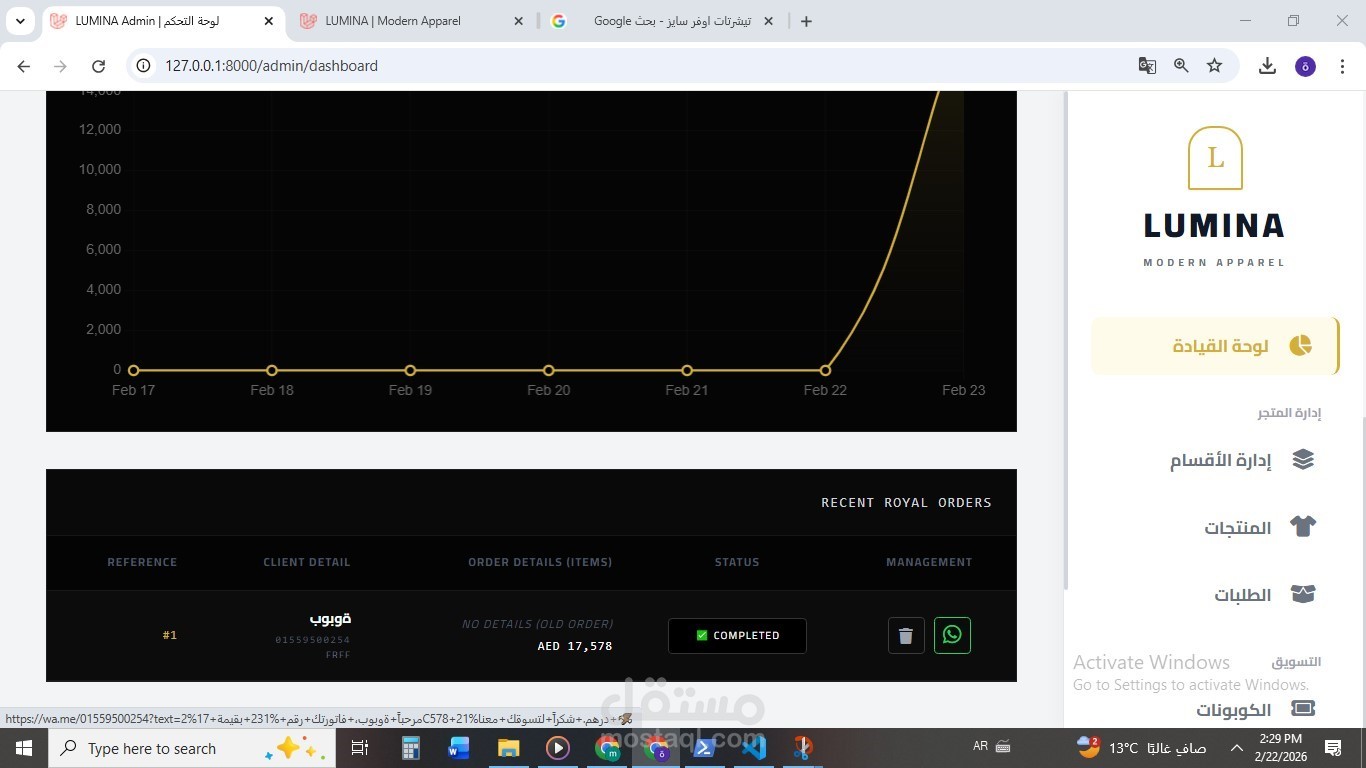Open إدارة الأقسام categories layers icon

(1303, 460)
